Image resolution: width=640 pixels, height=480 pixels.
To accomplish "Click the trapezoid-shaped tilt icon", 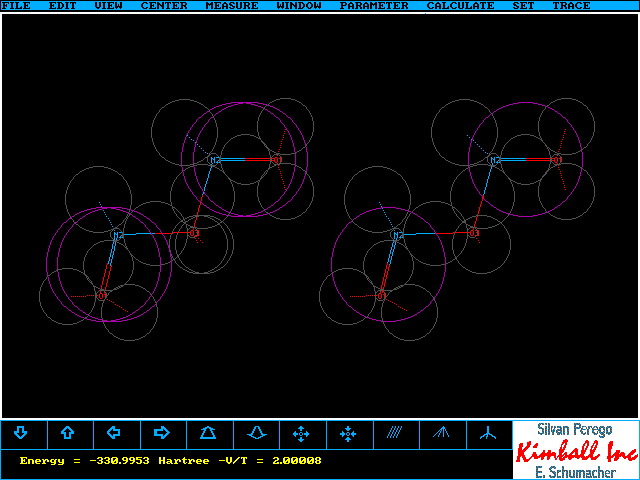I will click(208, 434).
